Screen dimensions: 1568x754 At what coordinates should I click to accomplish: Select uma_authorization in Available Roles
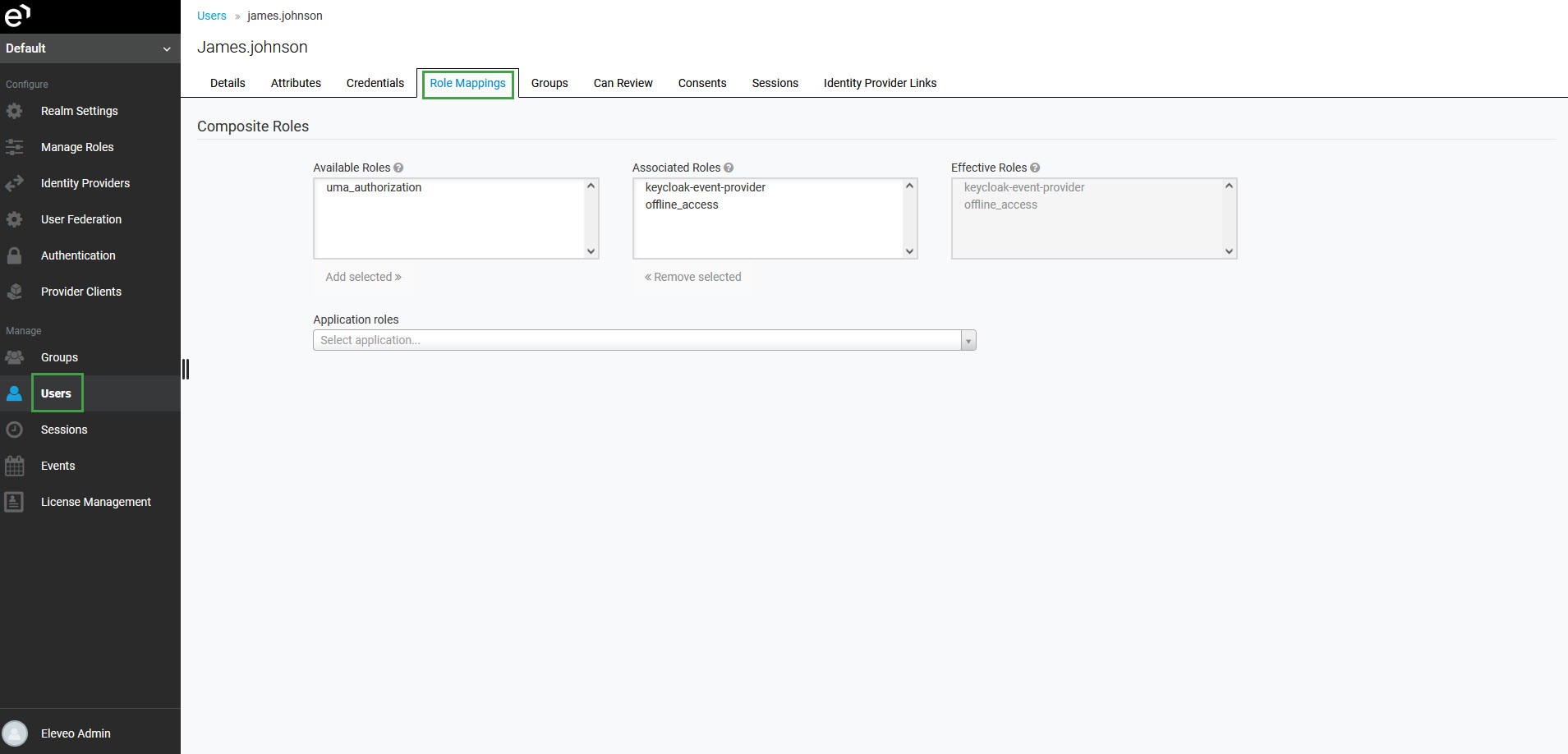coord(374,187)
